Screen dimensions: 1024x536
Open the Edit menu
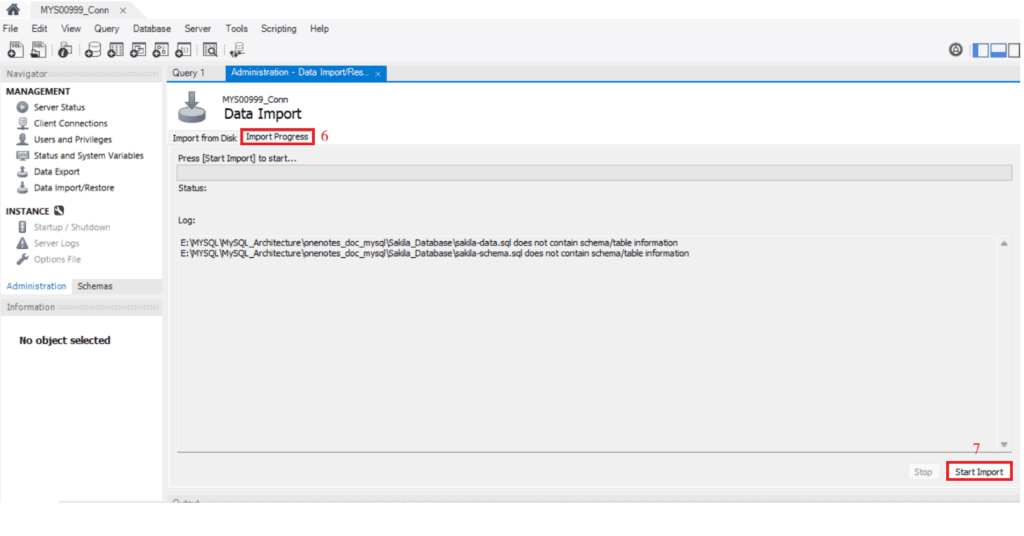[39, 29]
